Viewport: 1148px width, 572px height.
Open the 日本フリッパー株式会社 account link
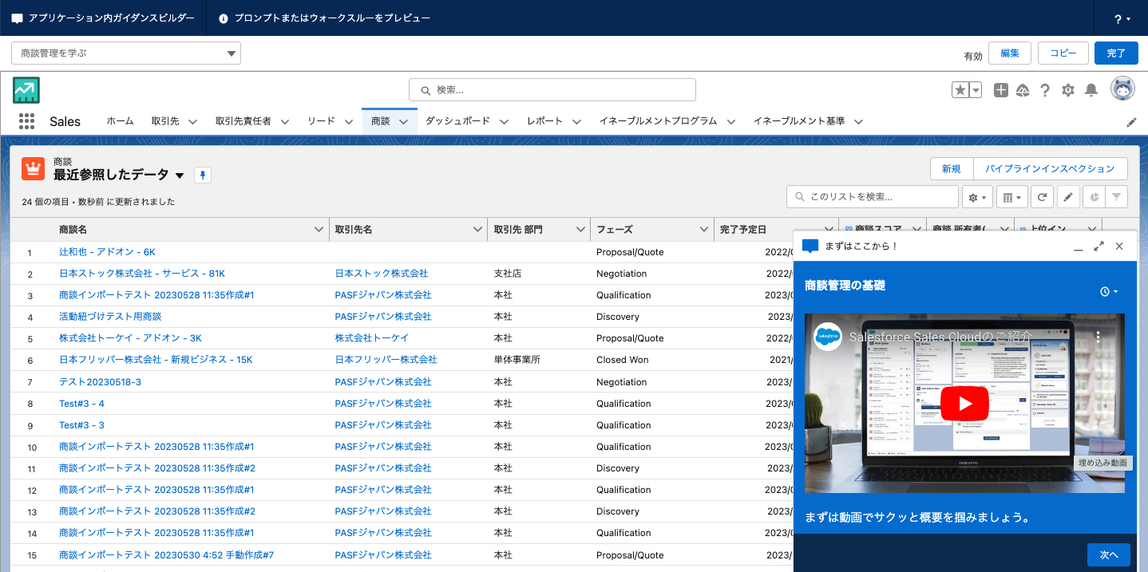(386, 360)
